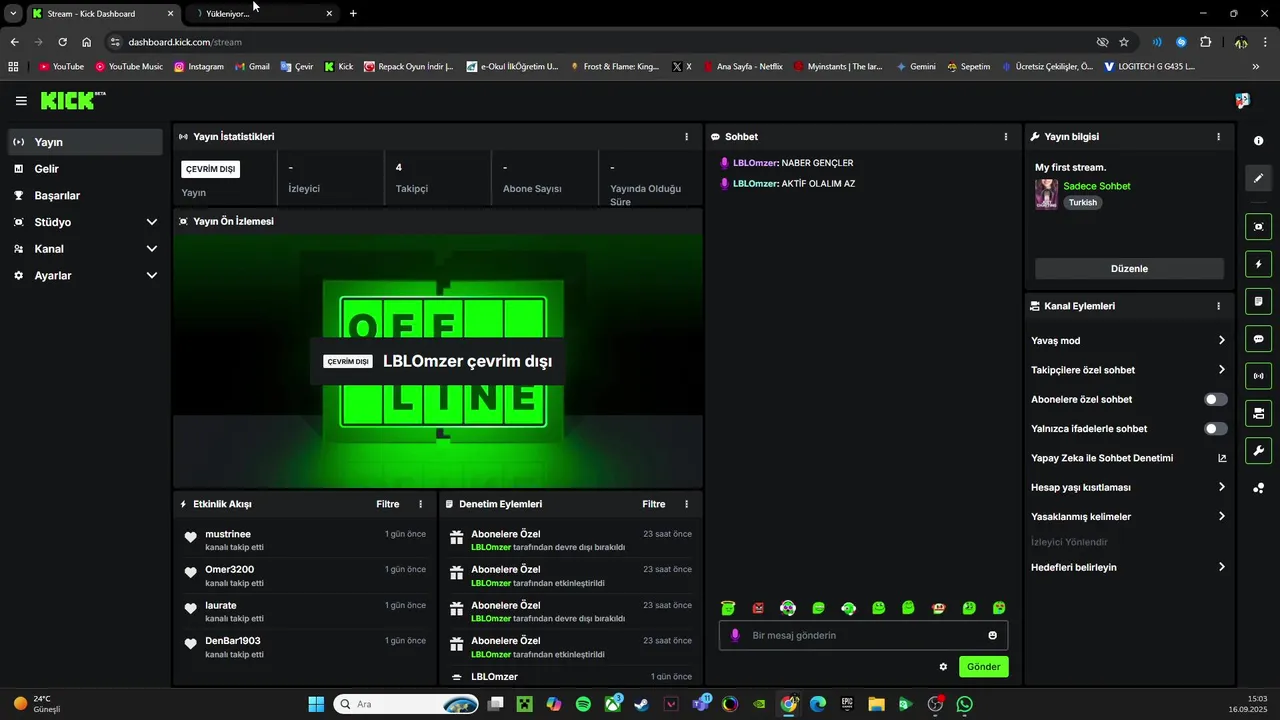Open Yasaklanmış kelimeler options arrow

tap(1221, 517)
